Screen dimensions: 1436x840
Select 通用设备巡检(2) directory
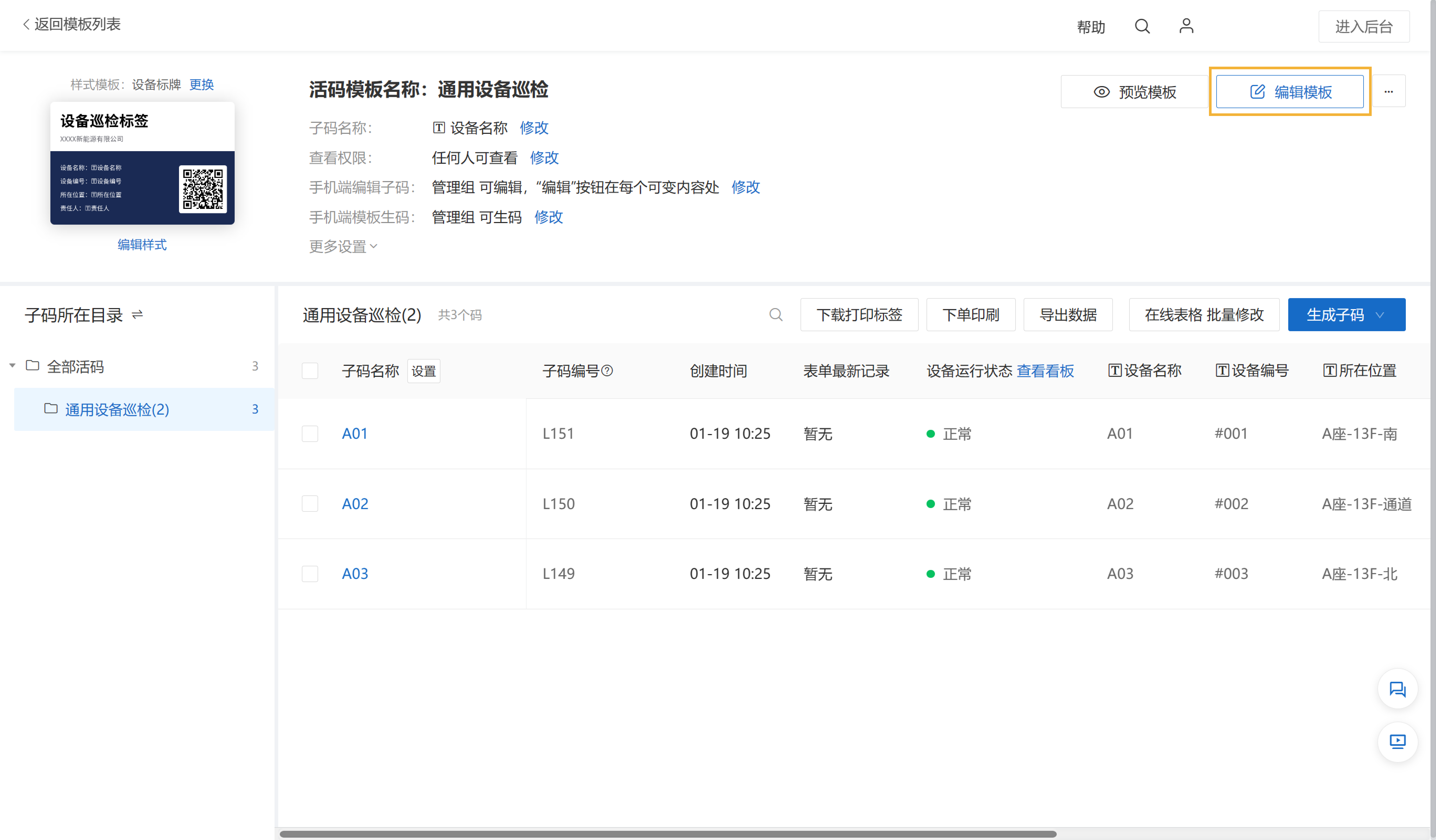144,409
